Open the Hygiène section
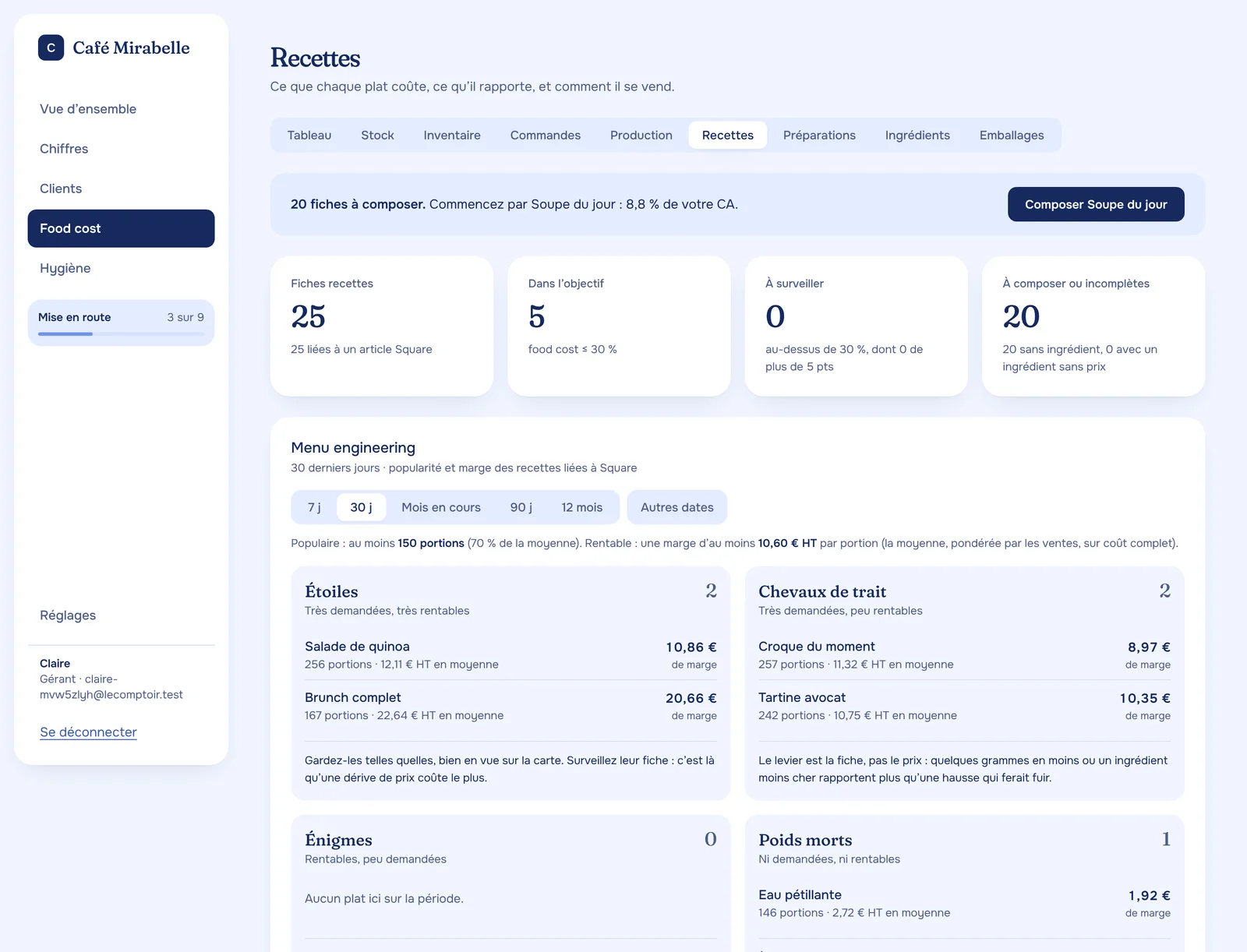The image size is (1247, 952). click(x=121, y=268)
